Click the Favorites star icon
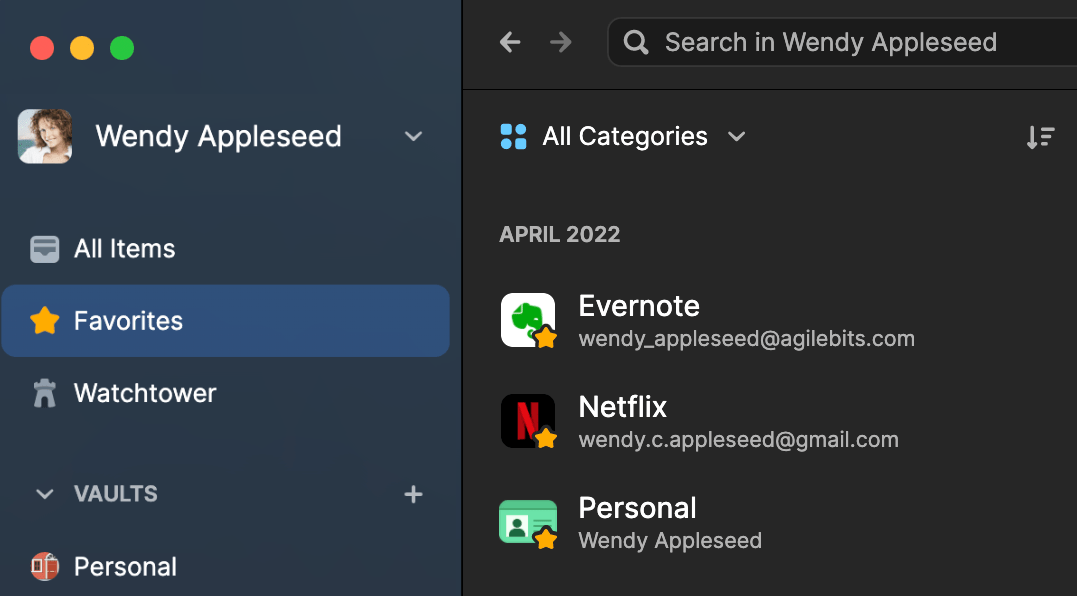 click(44, 320)
